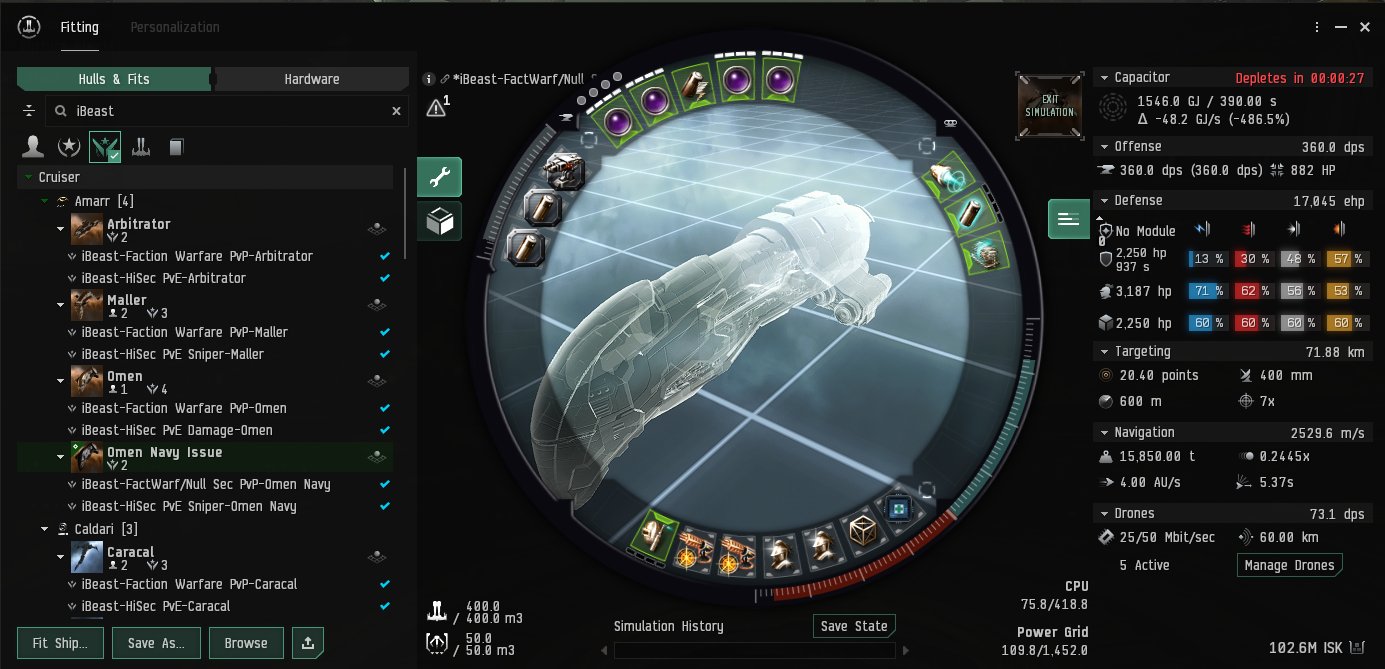Toggle the stats panel list button

[1069, 219]
